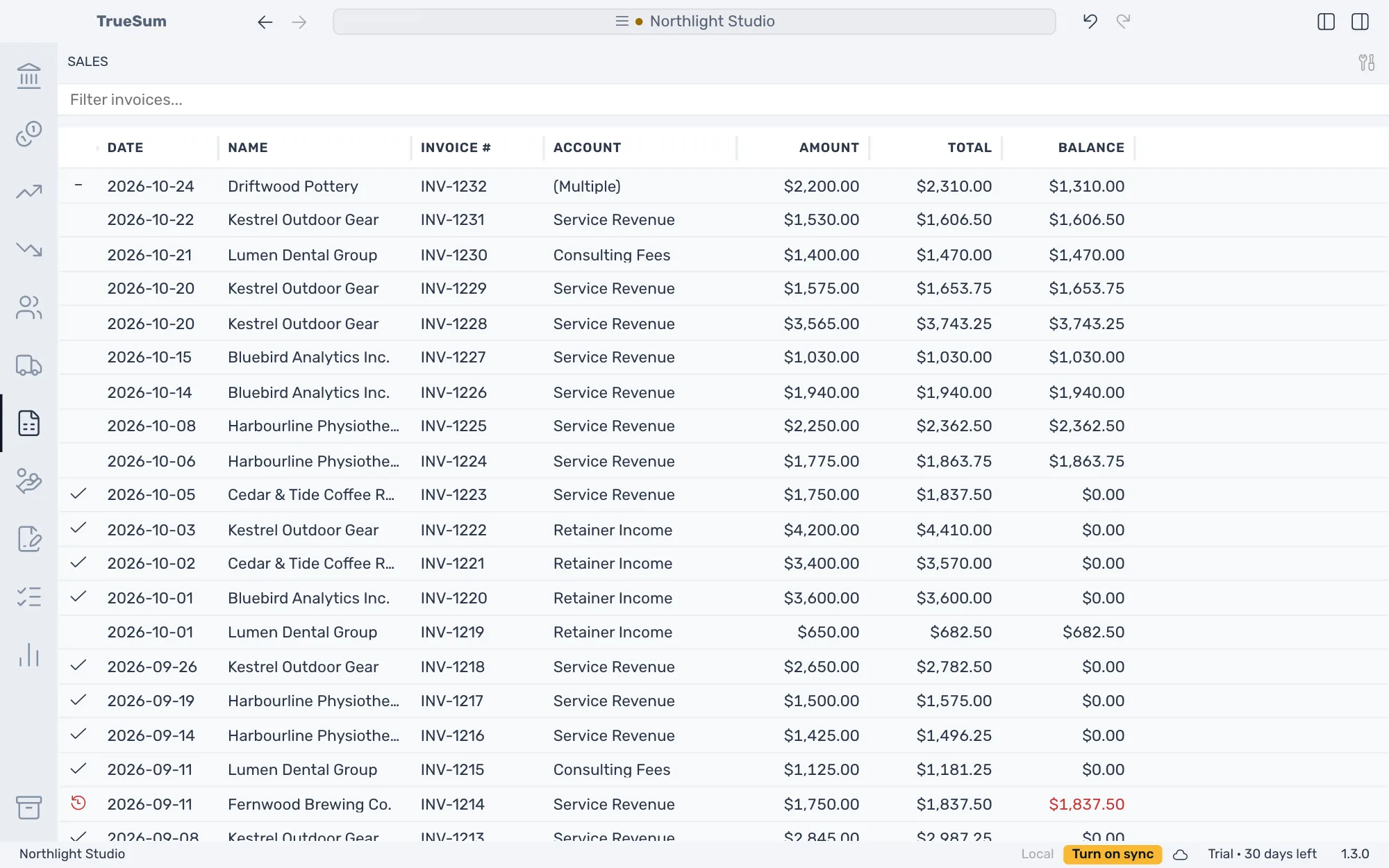Image resolution: width=1389 pixels, height=868 pixels.
Task: Go back with the left arrow
Action: coord(265,22)
